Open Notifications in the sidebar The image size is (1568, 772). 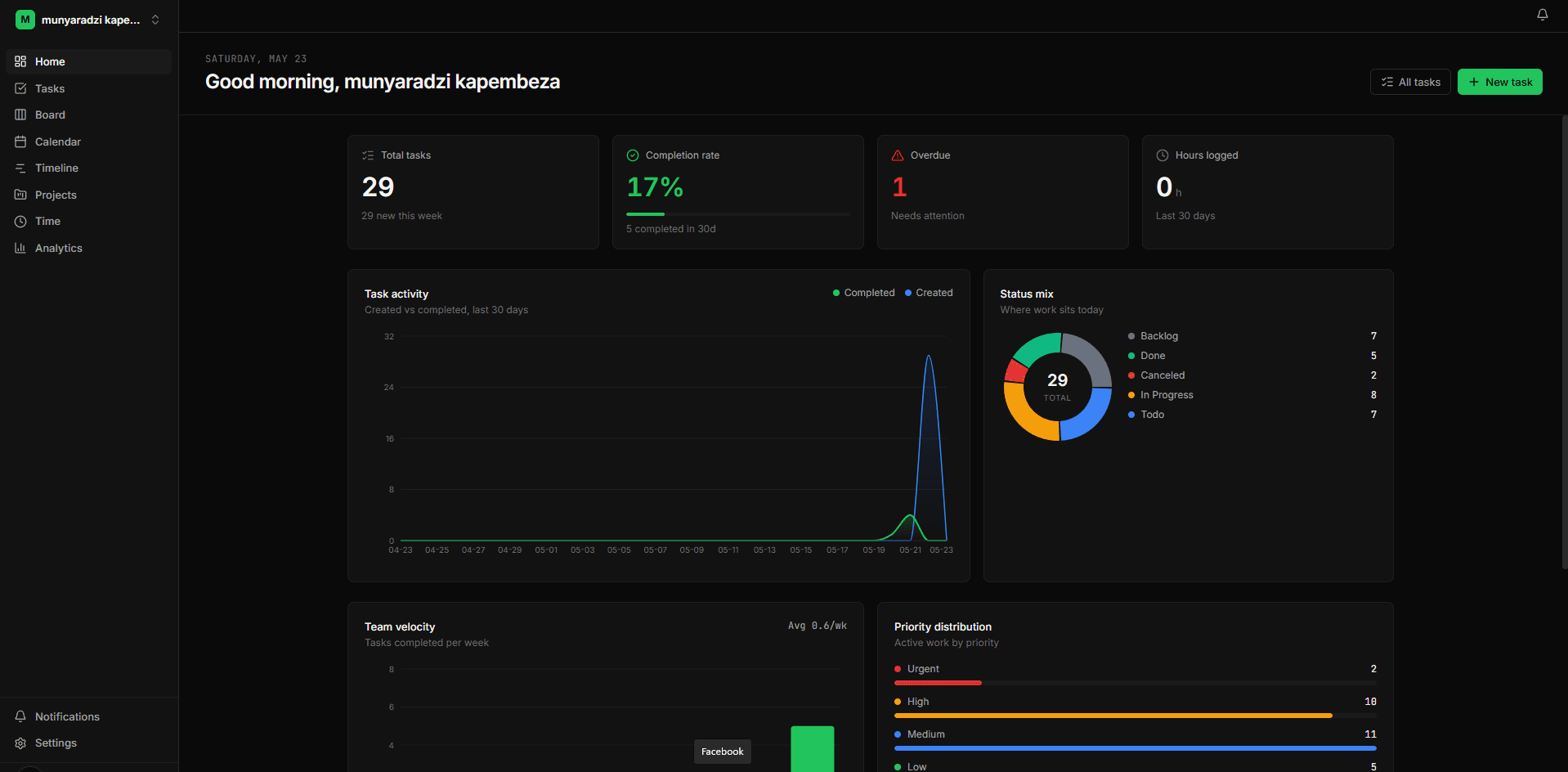click(88, 716)
